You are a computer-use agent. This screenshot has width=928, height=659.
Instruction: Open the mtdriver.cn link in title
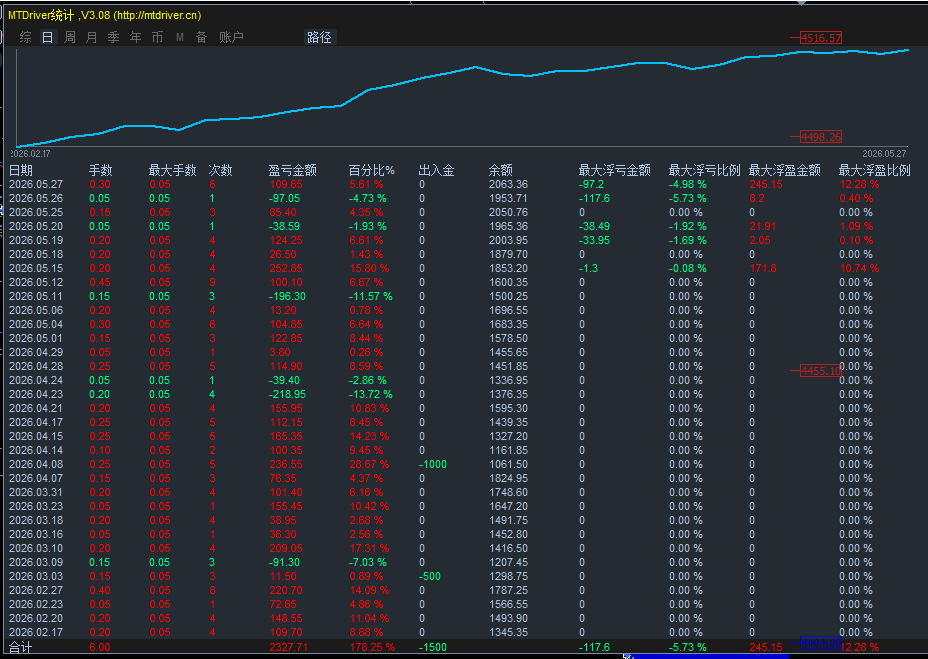157,15
